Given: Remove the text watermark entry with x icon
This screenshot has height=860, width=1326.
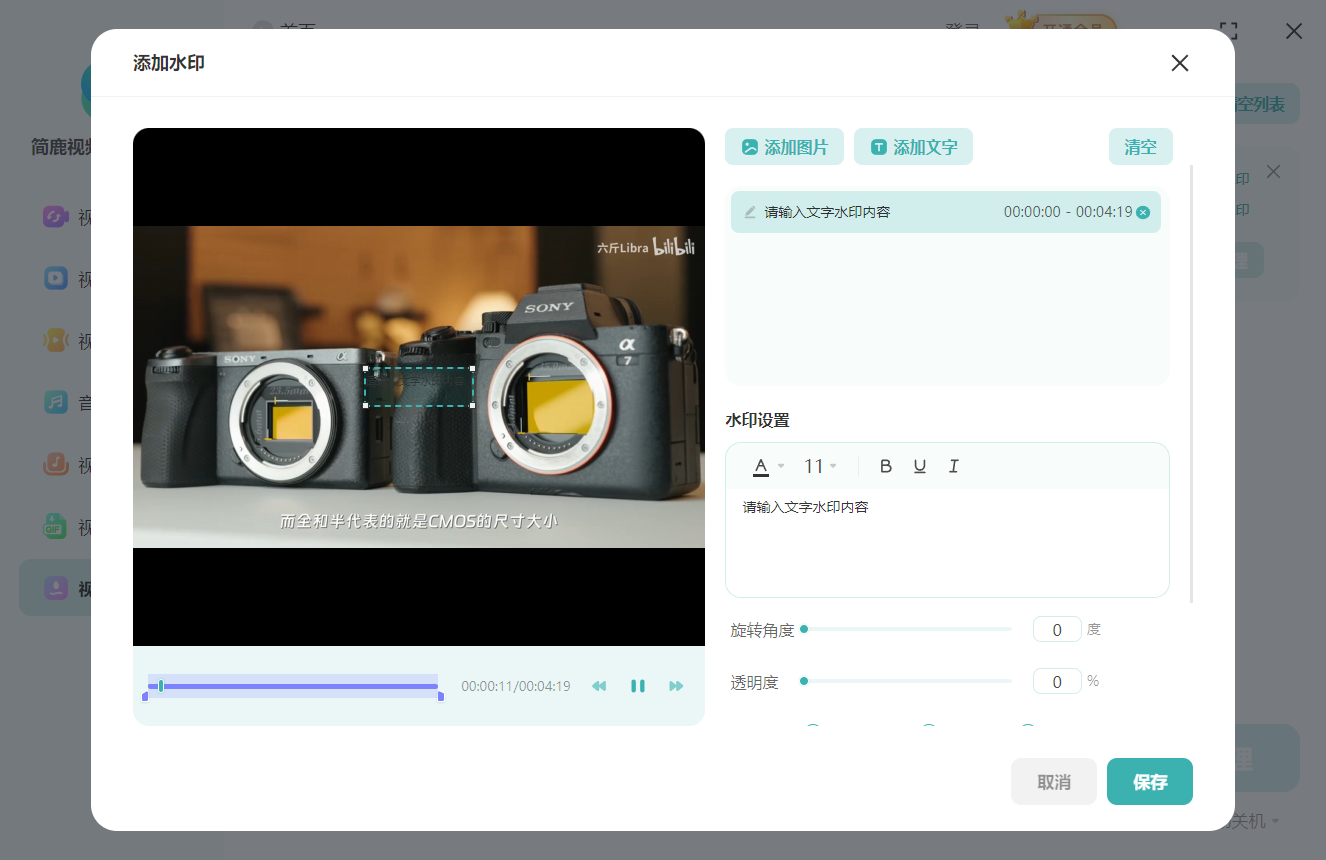Looking at the screenshot, I should click(x=1143, y=212).
